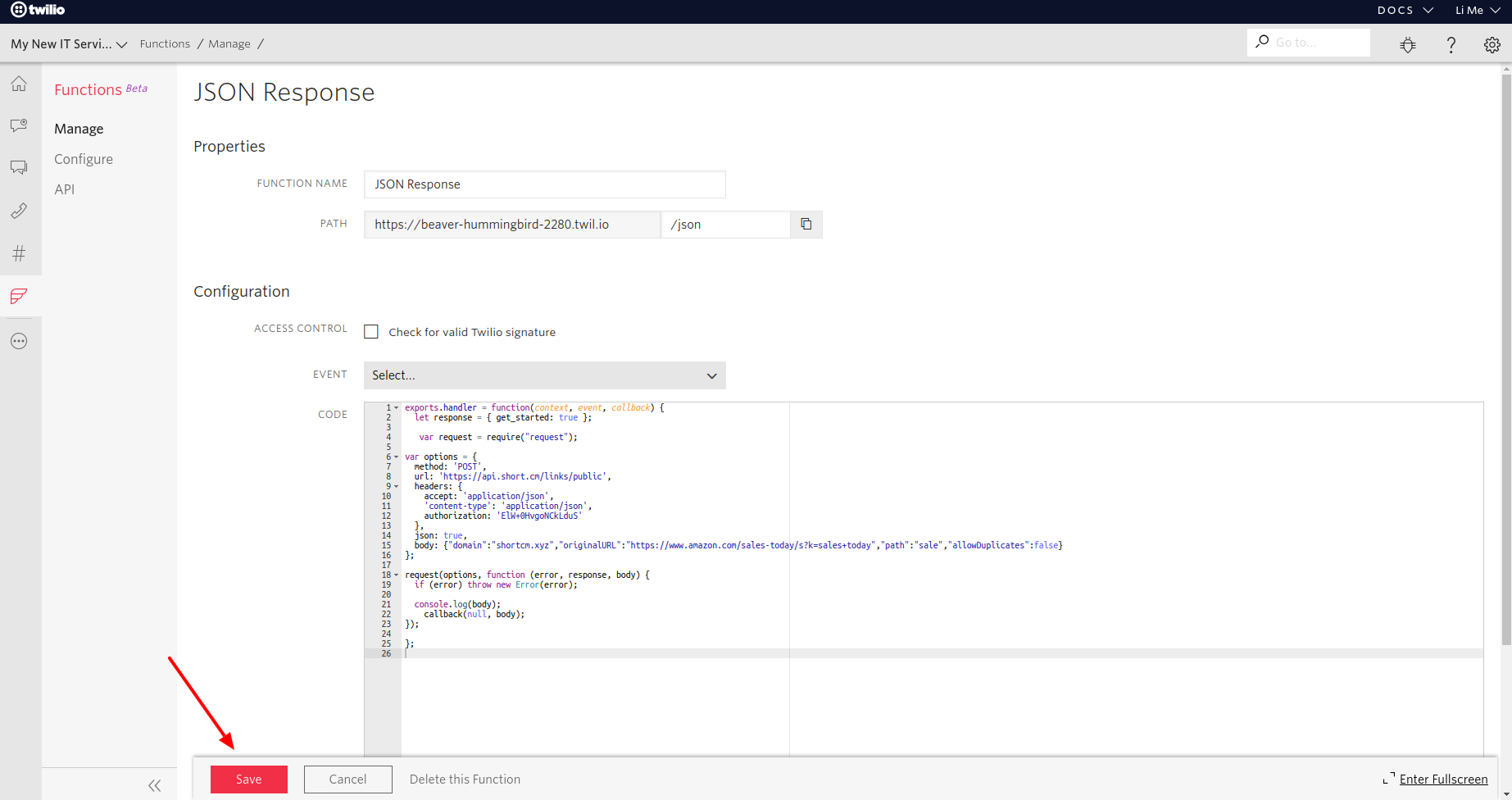Switch to the Configure section

(x=83, y=158)
